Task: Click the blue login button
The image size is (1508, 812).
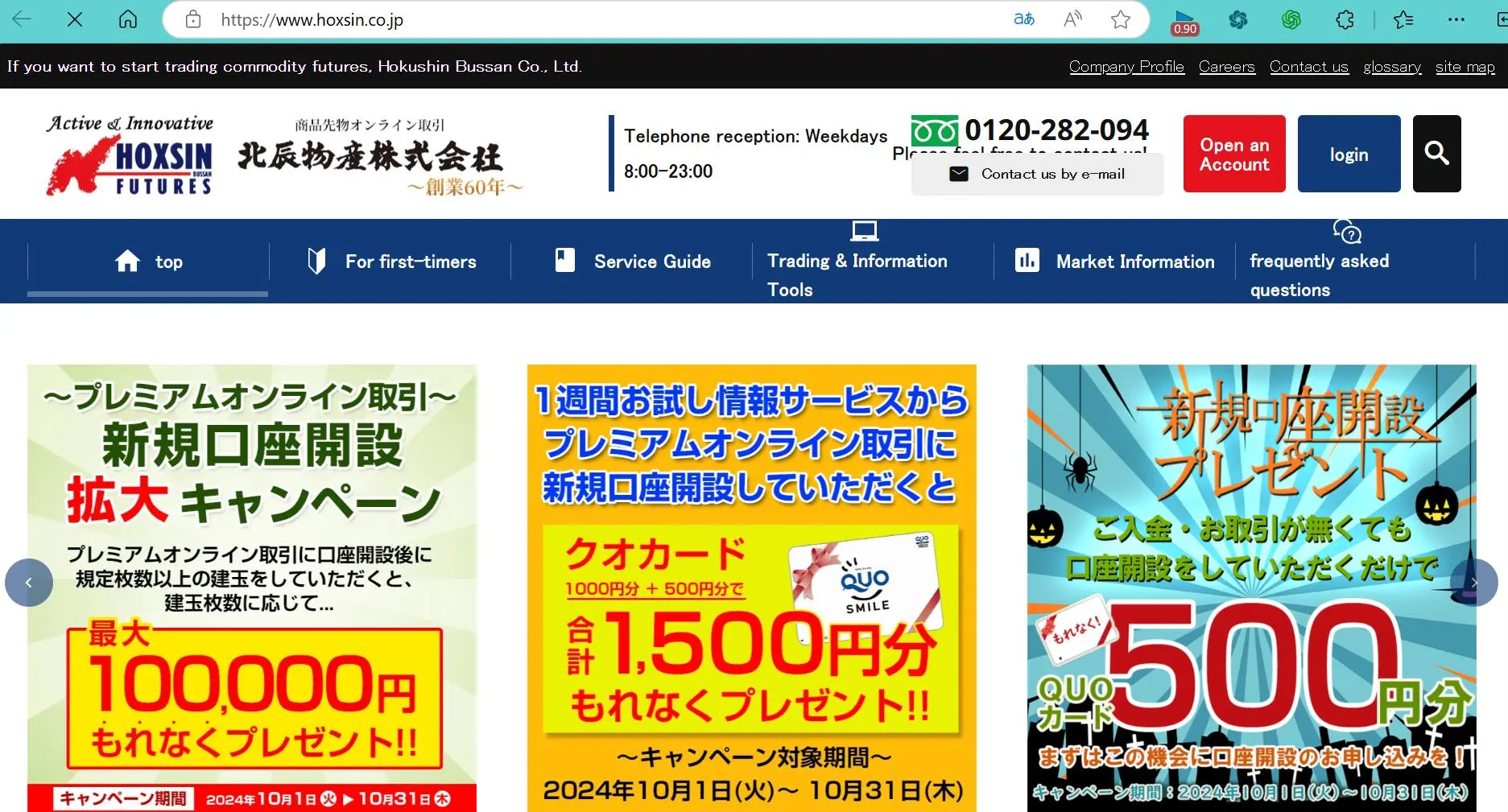Action: coord(1349,154)
